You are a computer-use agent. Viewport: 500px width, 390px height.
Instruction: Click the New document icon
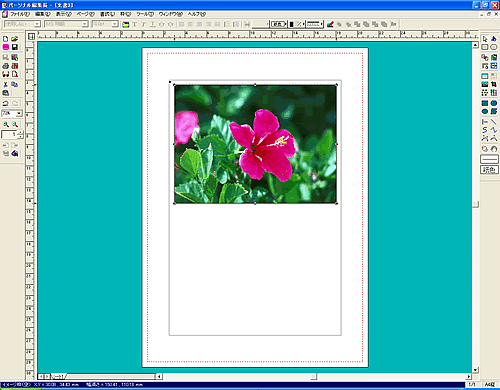point(6,39)
